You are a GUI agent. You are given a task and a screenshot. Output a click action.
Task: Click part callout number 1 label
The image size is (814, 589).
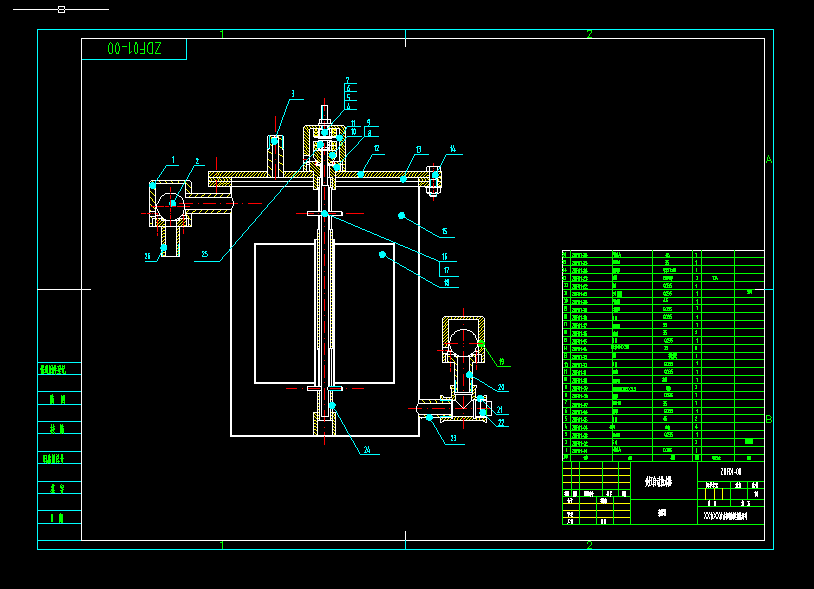coord(173,159)
